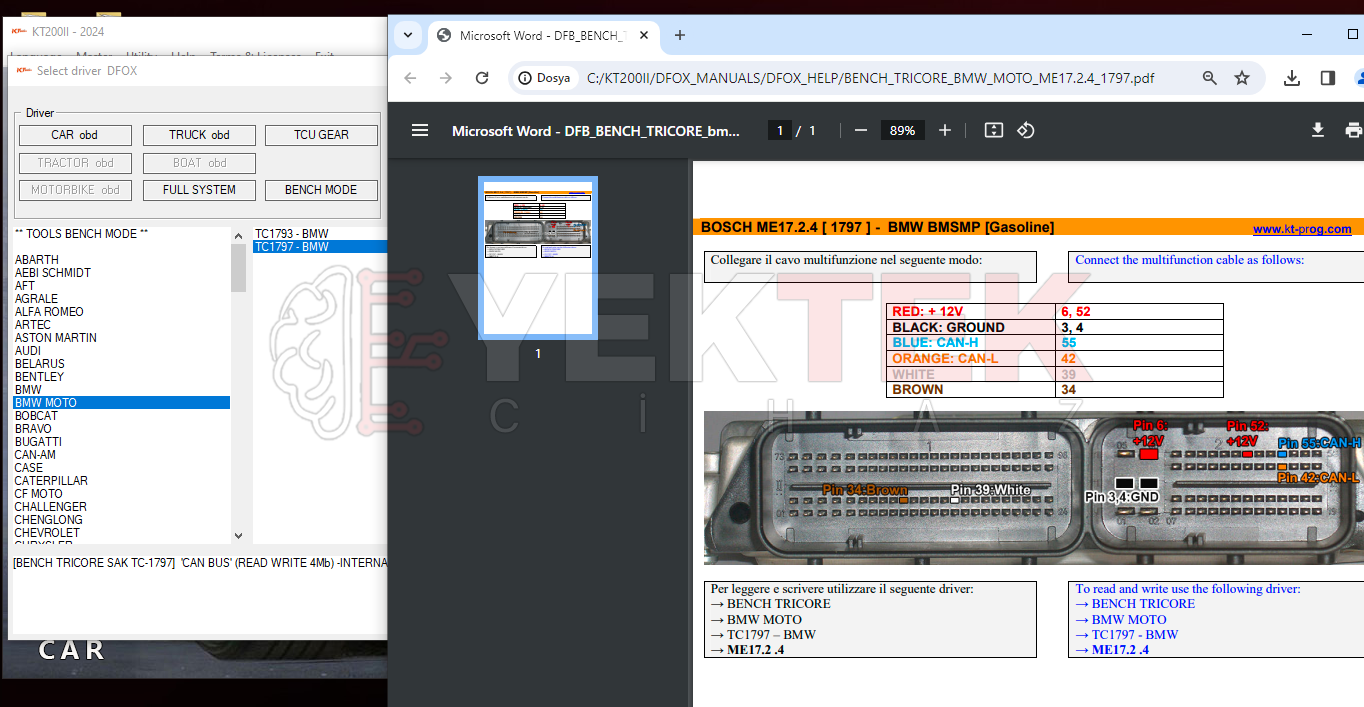This screenshot has width=1364, height=707.
Task: Select ** TOOLS BENCH MODE ** list header
Action: 121,234
